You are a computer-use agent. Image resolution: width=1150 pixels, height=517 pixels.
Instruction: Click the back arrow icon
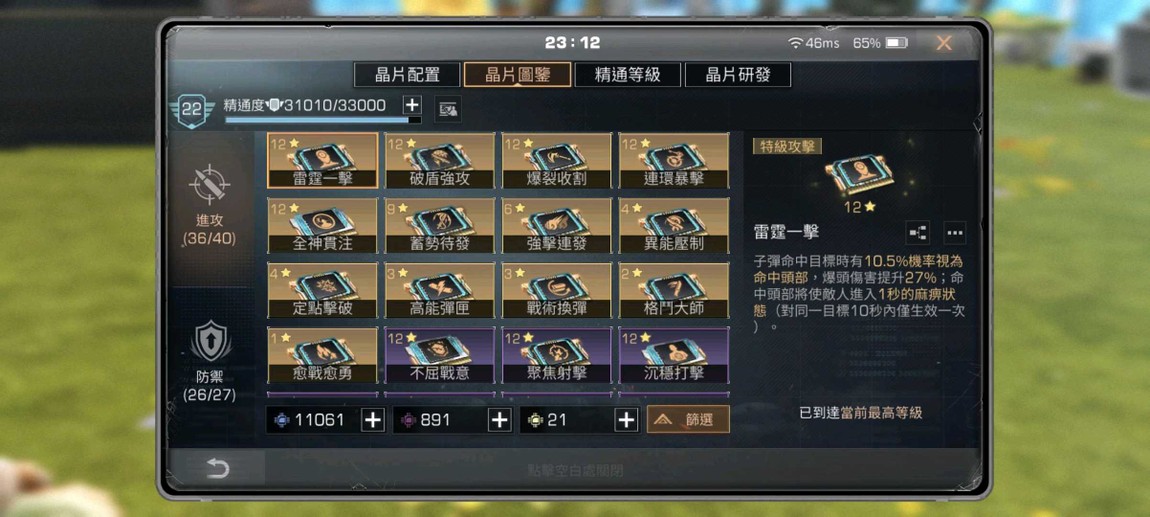[217, 468]
